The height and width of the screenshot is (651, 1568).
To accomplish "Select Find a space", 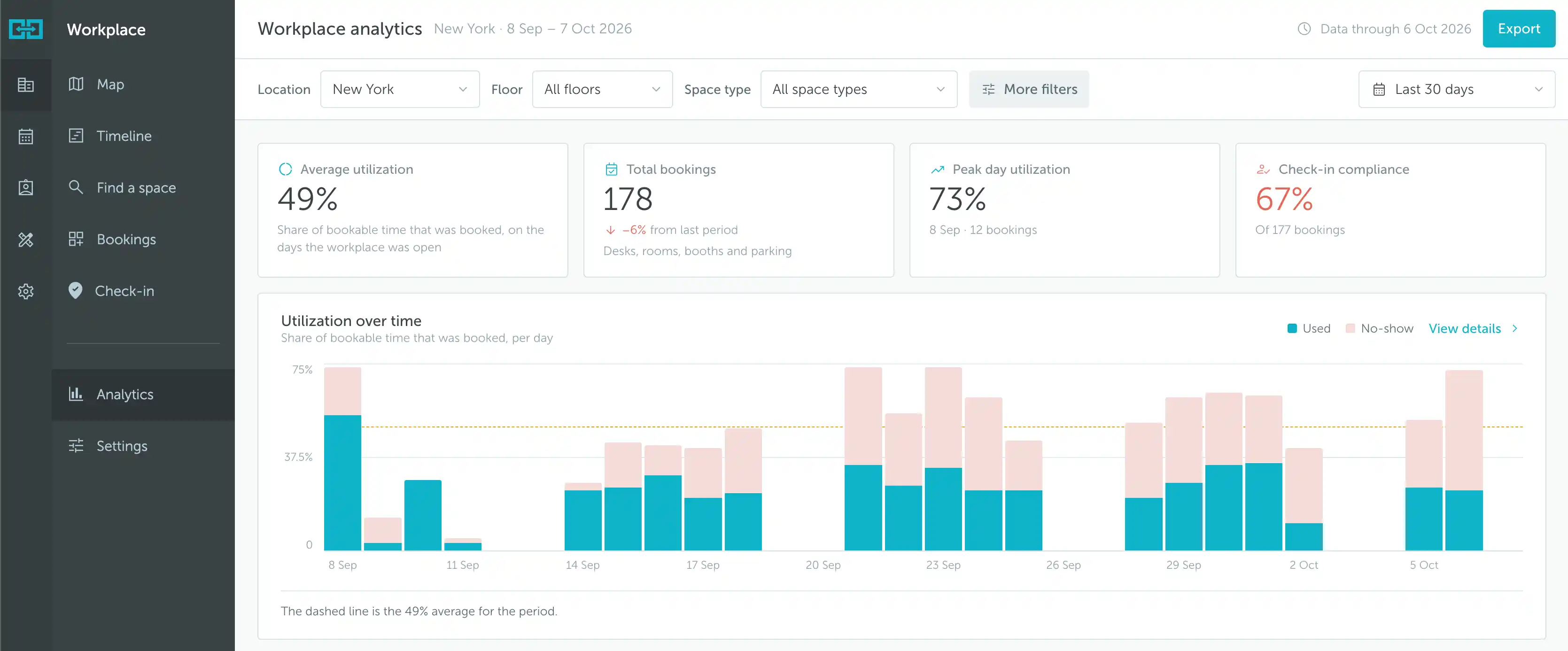I will [x=143, y=187].
